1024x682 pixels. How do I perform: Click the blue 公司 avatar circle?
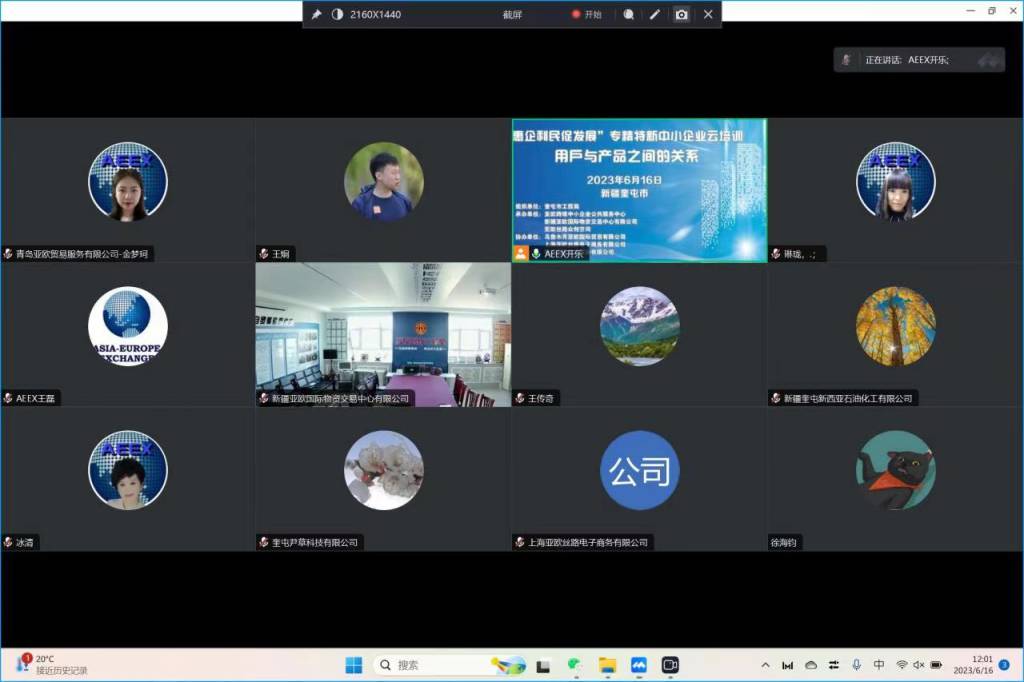[x=639, y=470]
